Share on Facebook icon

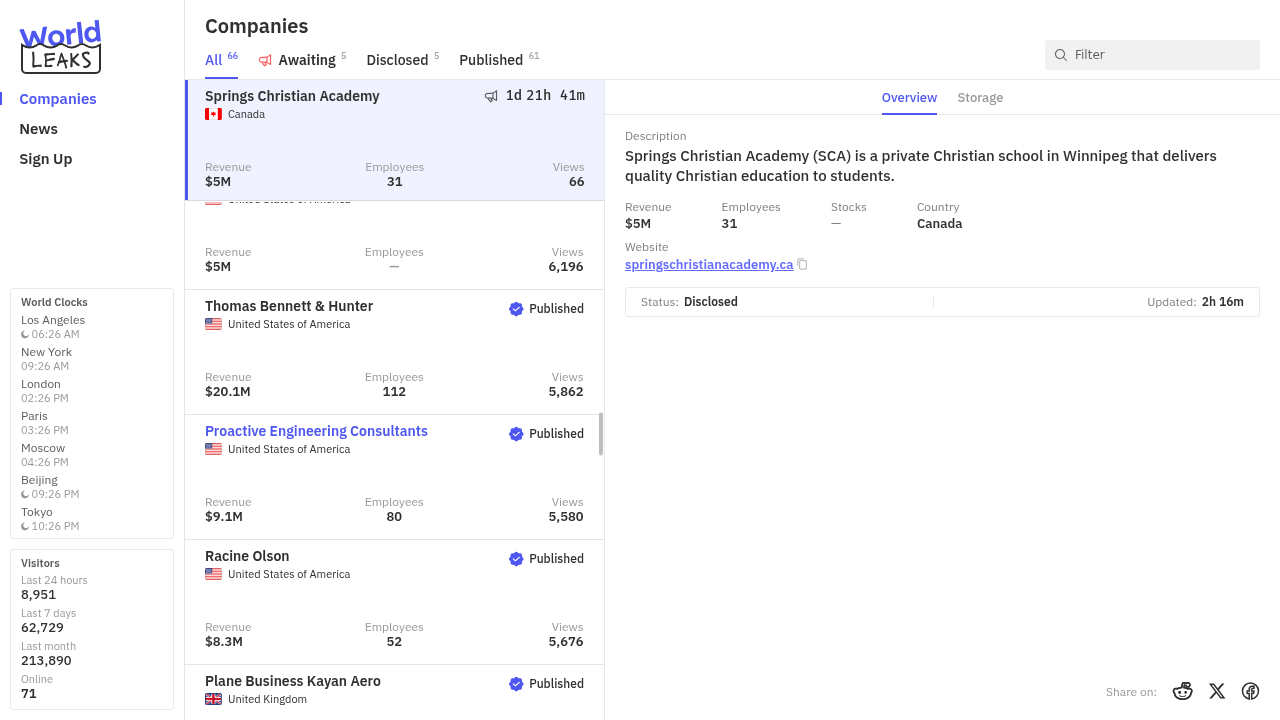pos(1250,691)
